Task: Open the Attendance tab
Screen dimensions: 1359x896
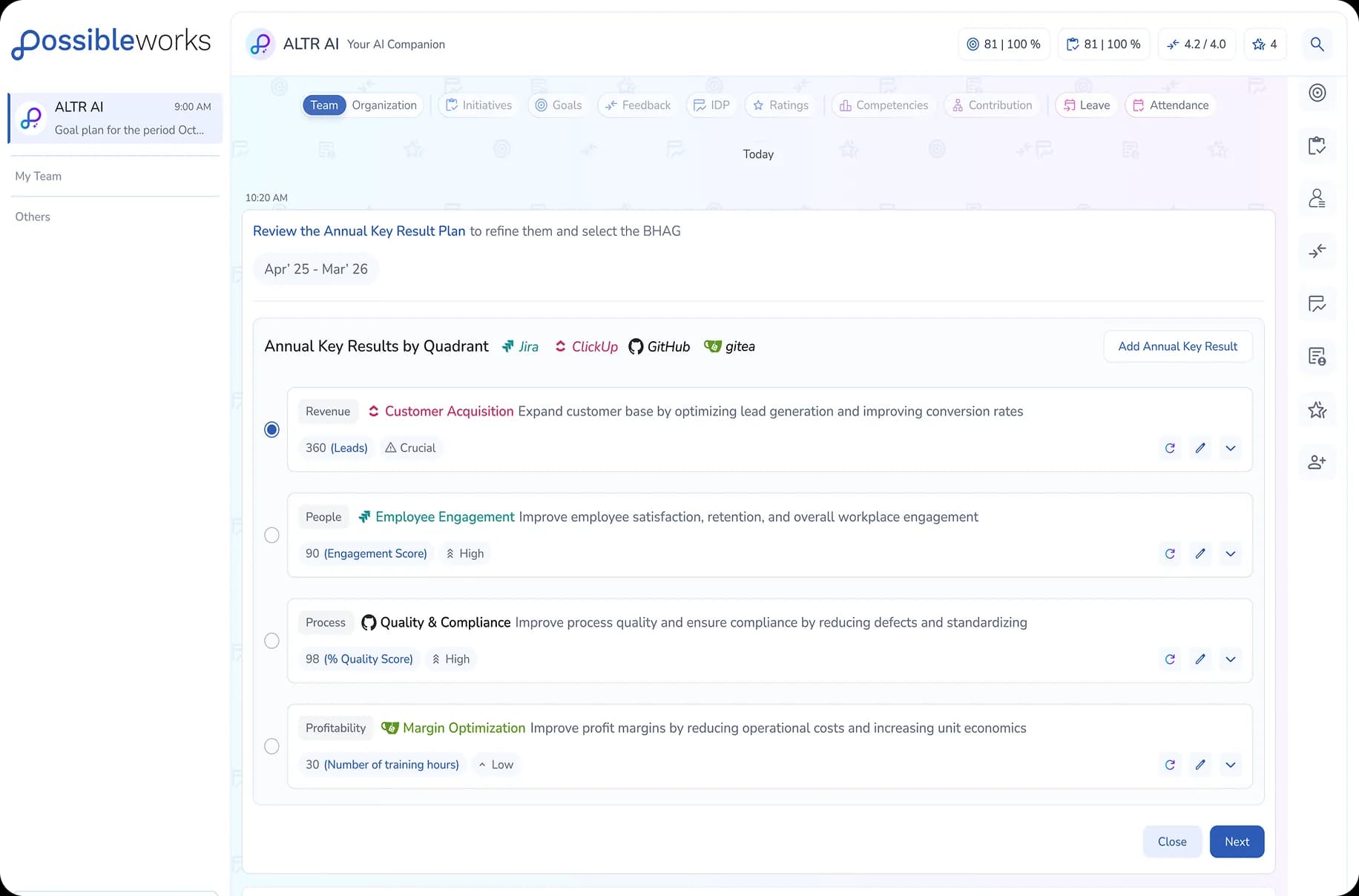Action: (1172, 105)
